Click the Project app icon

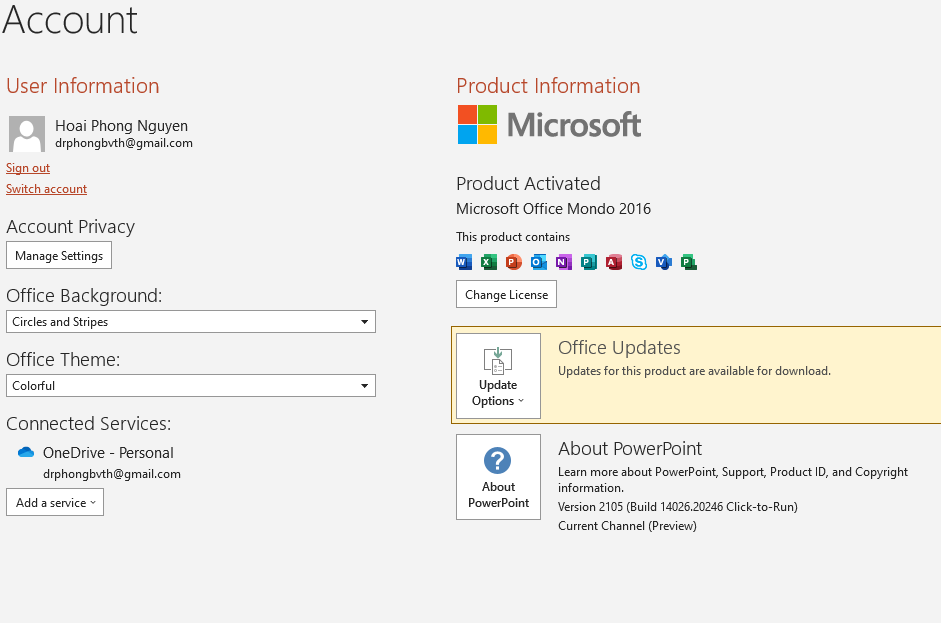[x=689, y=262]
